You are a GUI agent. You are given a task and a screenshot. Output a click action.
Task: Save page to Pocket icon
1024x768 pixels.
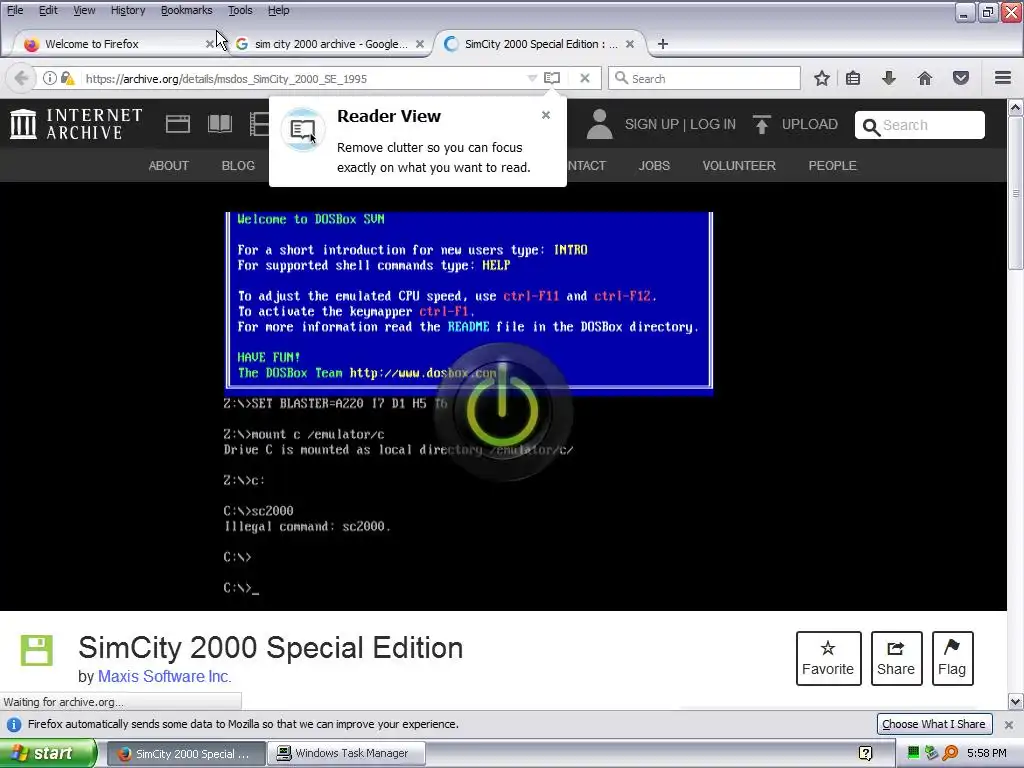961,78
